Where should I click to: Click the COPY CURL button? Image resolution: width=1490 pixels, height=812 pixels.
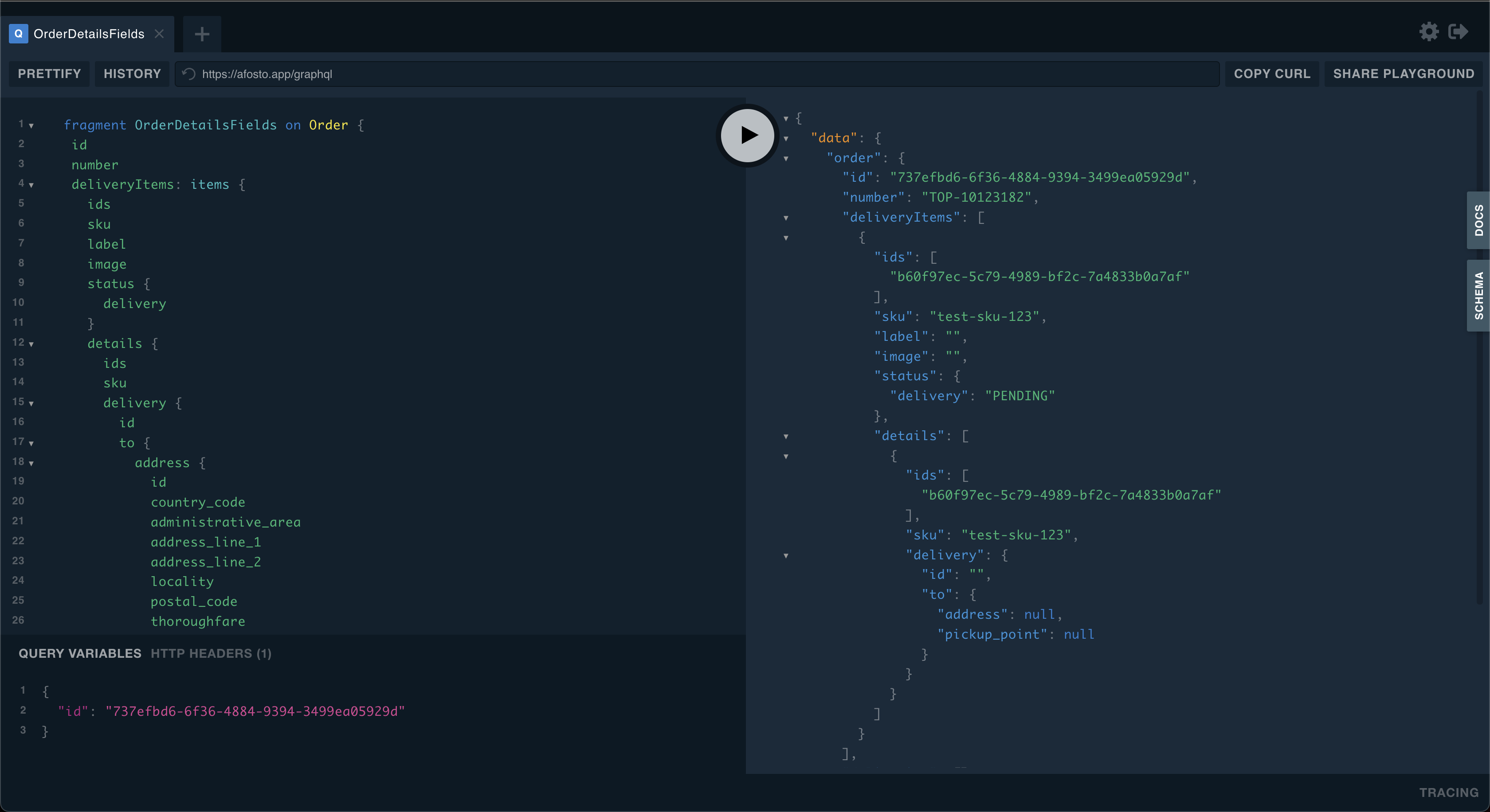[1272, 74]
